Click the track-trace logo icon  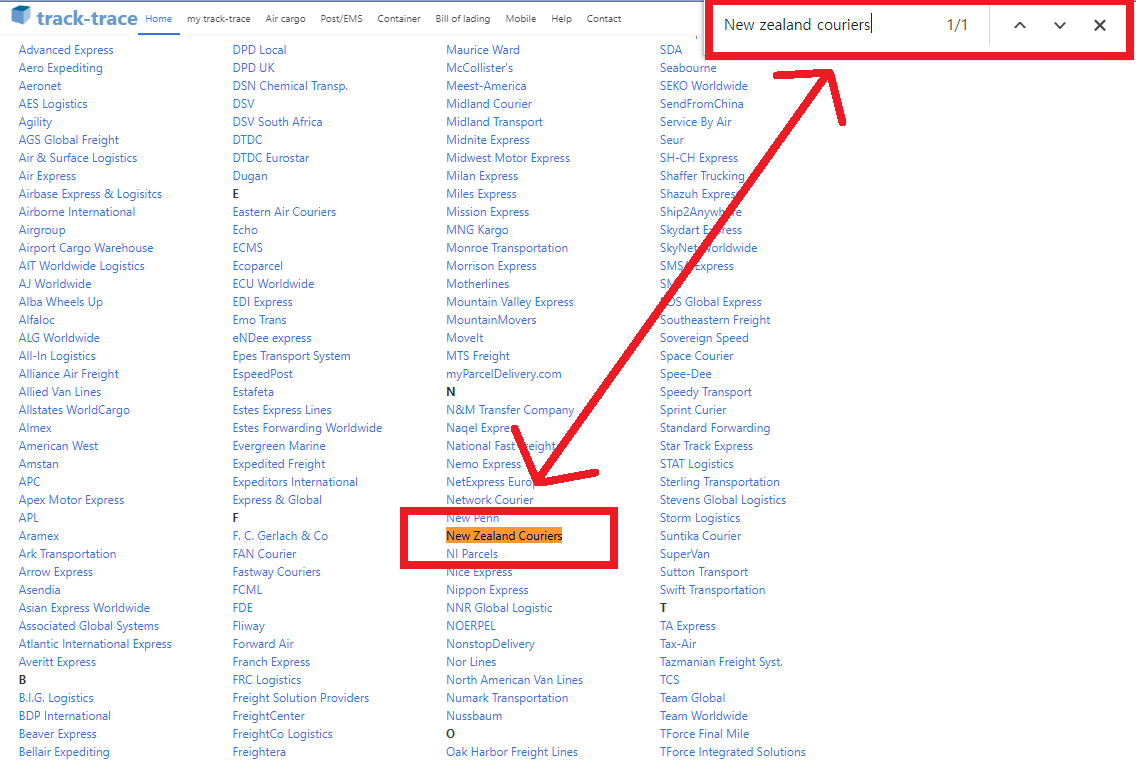20,15
